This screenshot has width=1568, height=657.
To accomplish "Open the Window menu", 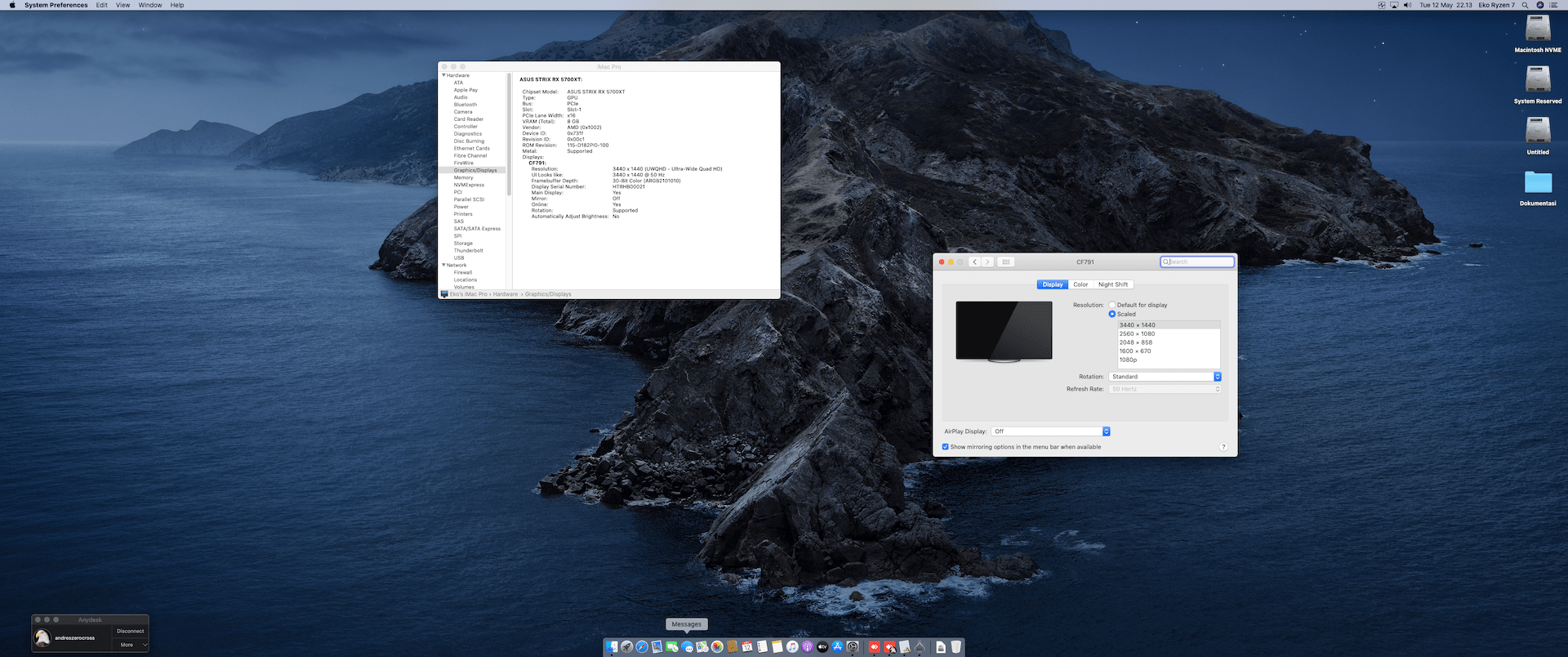I will point(150,5).
